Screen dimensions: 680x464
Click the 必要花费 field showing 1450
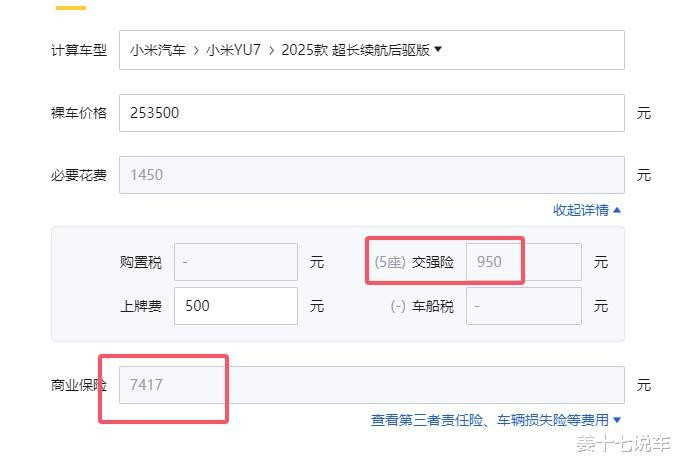[372, 175]
